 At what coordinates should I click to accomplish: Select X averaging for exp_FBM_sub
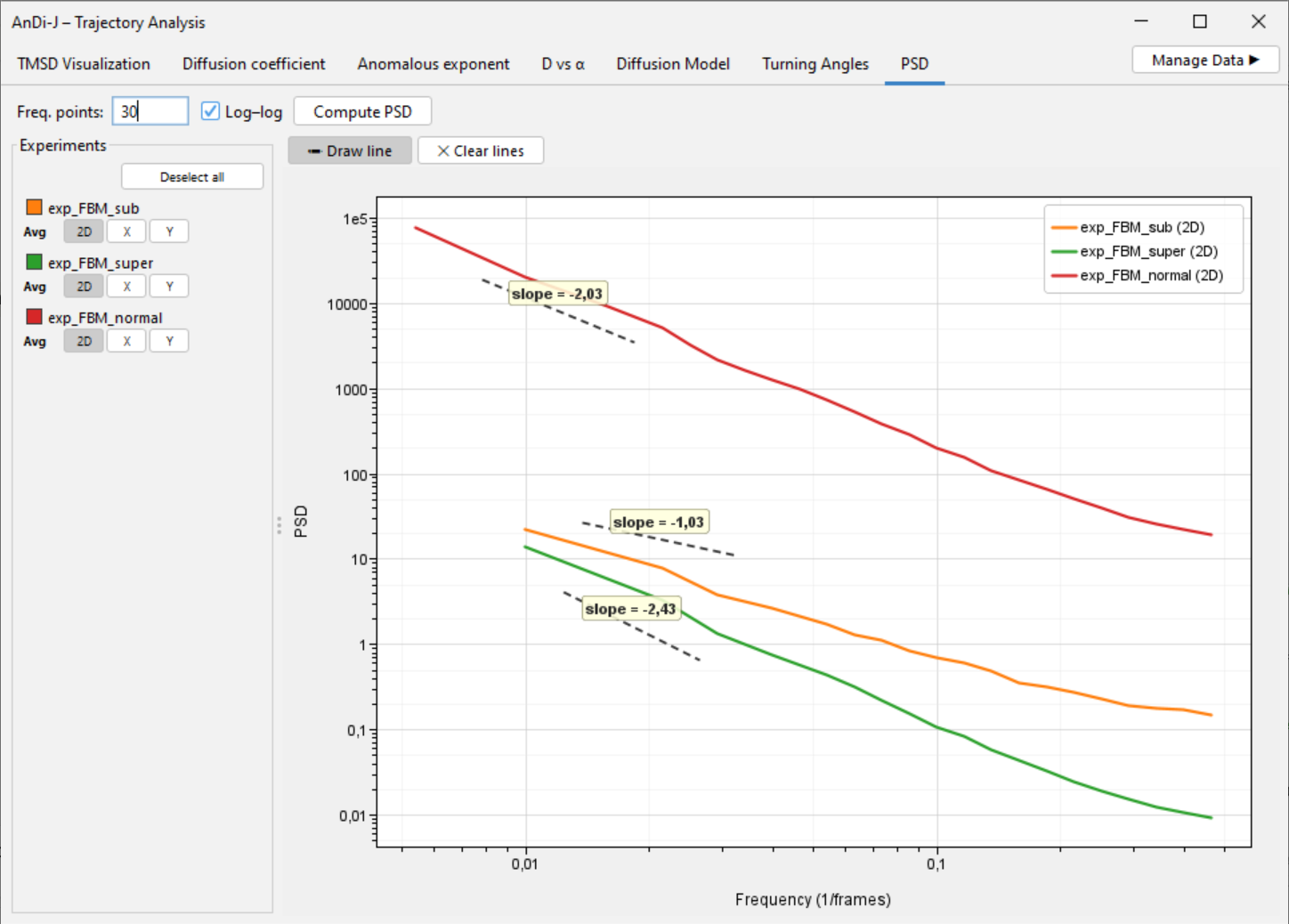coord(126,232)
